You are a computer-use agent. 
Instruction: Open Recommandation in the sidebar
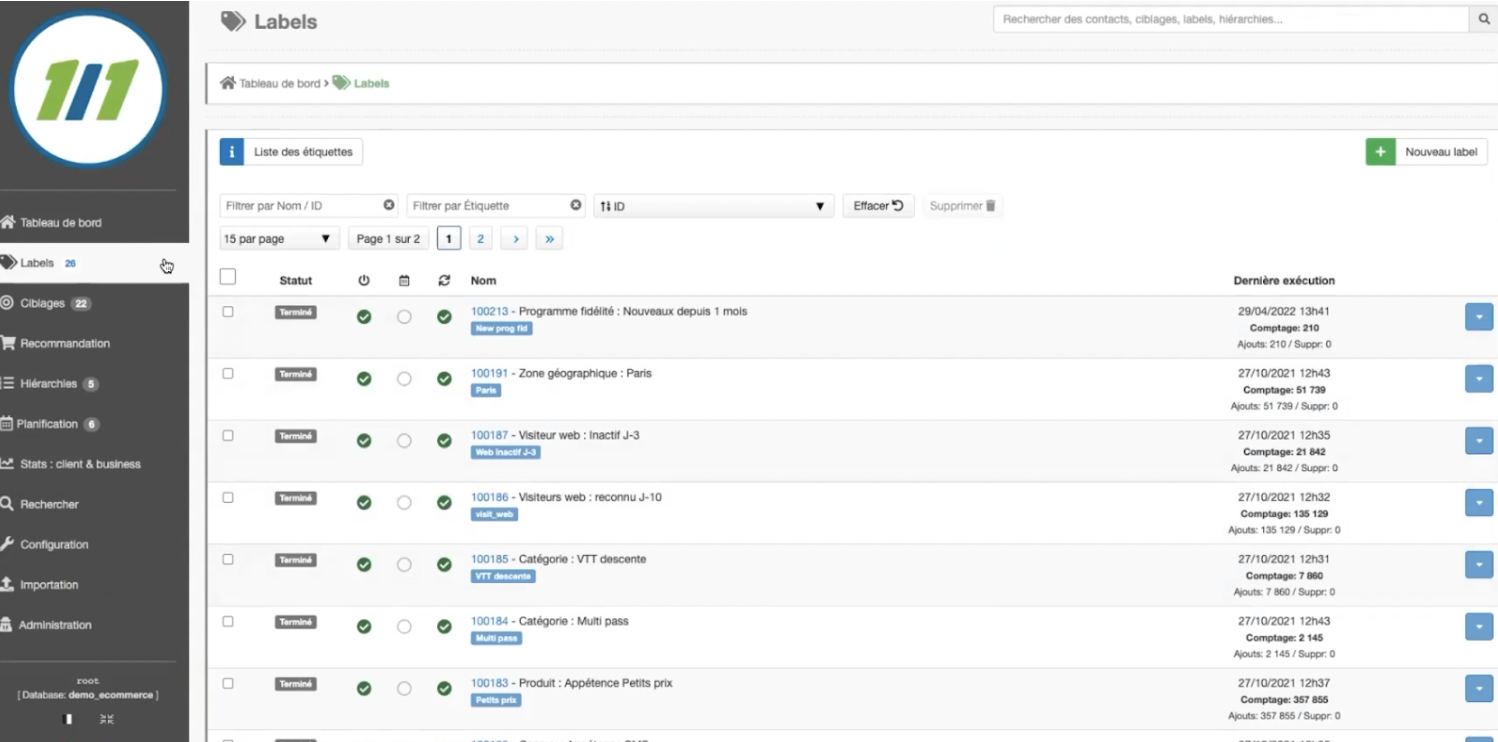click(x=94, y=343)
